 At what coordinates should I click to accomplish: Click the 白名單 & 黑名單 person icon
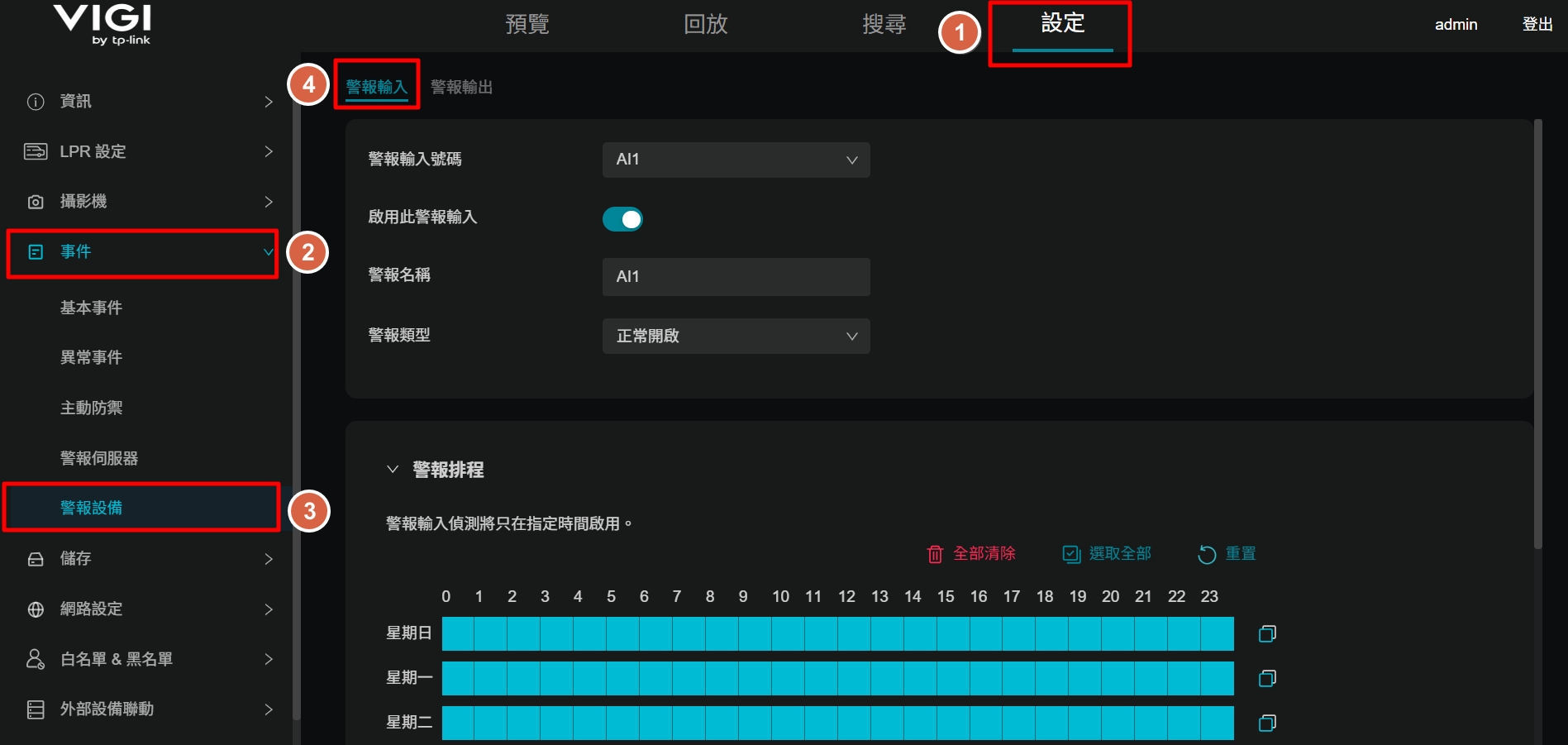click(36, 659)
